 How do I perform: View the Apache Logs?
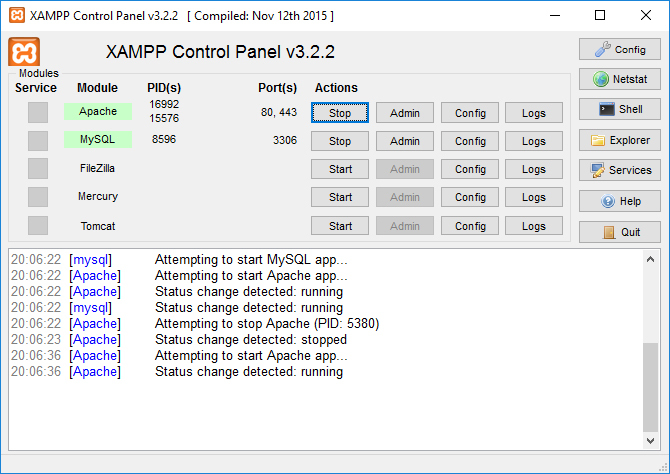pos(534,113)
